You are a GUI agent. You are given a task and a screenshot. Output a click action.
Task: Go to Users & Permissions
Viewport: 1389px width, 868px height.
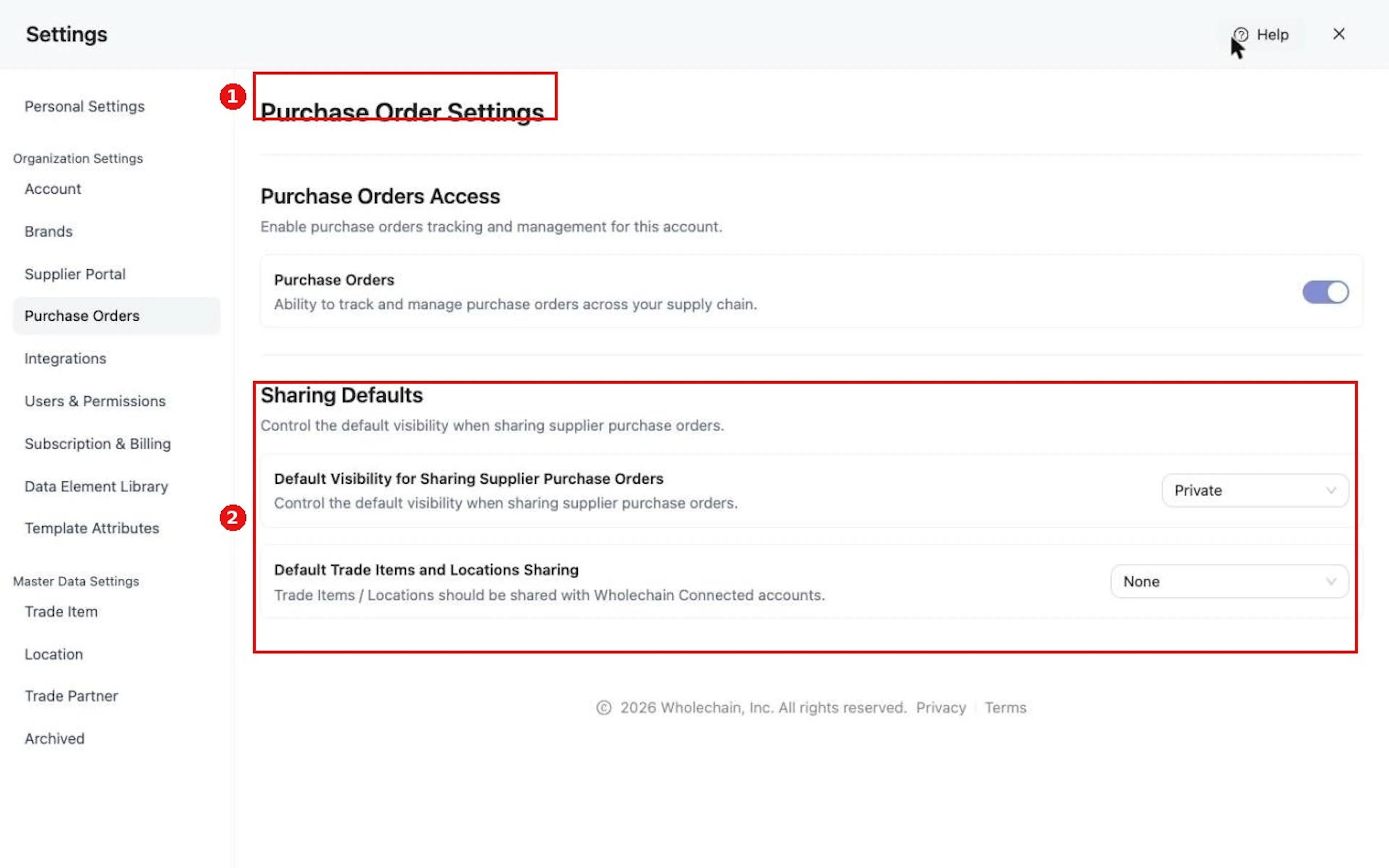coord(95,401)
